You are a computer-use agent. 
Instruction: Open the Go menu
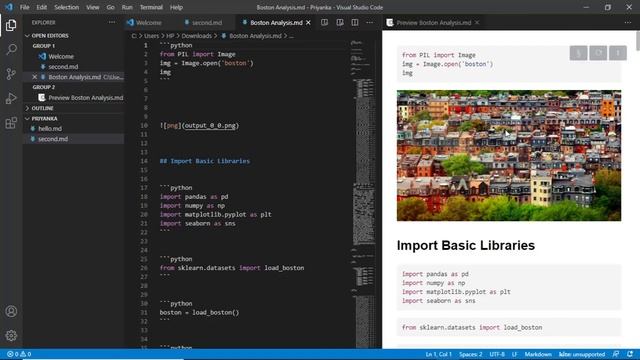(110, 7)
